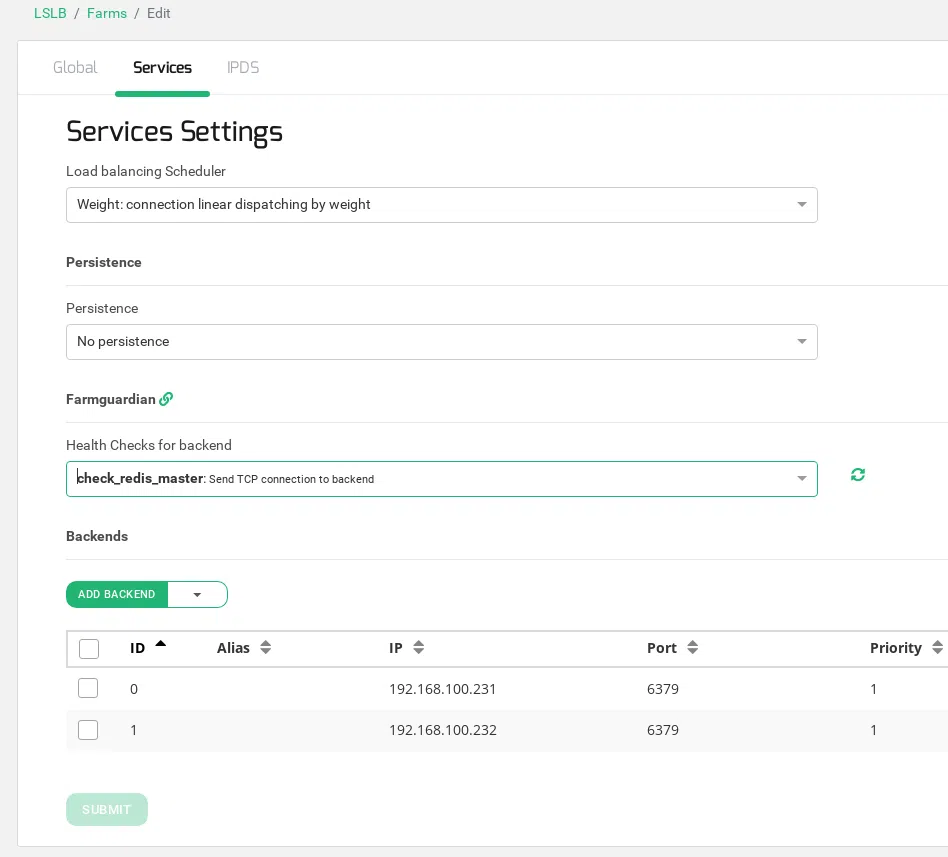Switch to the Global tab
948x857 pixels.
pyautogui.click(x=75, y=68)
